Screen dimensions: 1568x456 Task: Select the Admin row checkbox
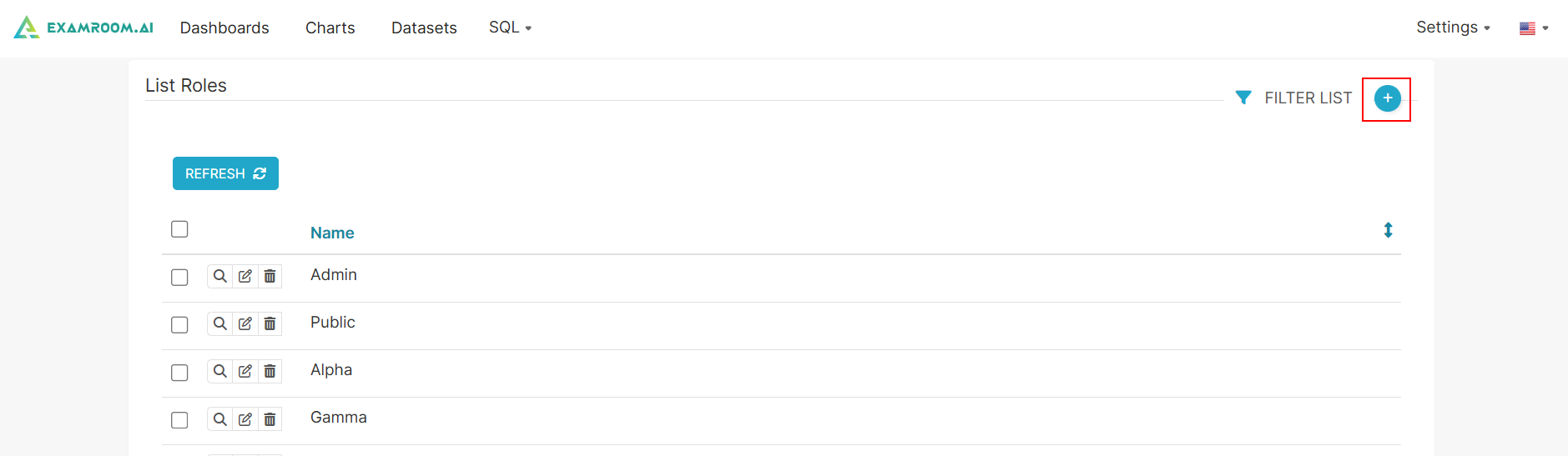point(179,277)
